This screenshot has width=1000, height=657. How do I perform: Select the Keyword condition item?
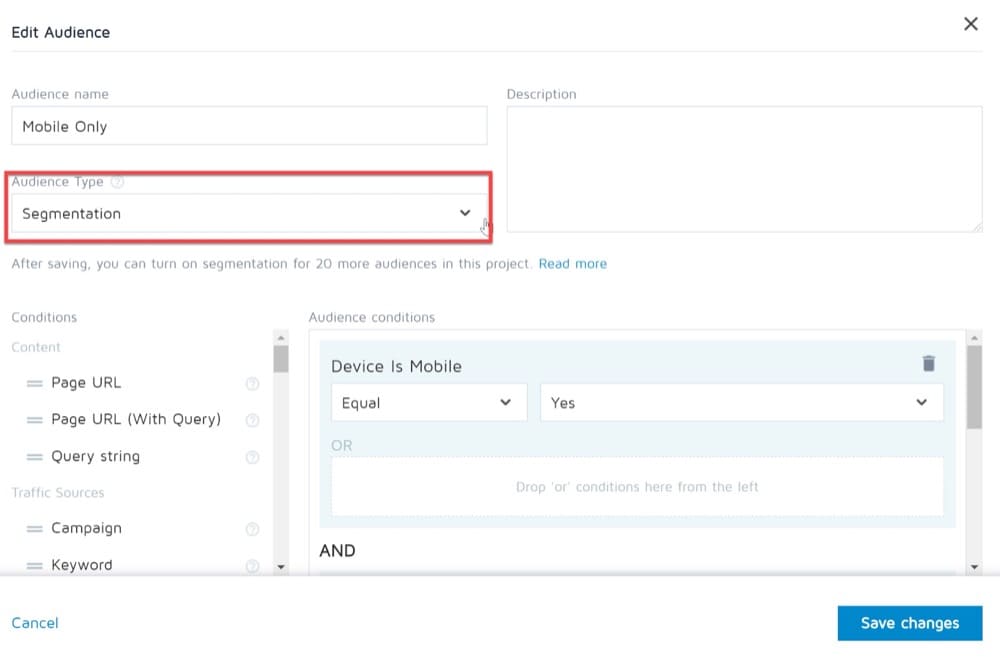82,565
